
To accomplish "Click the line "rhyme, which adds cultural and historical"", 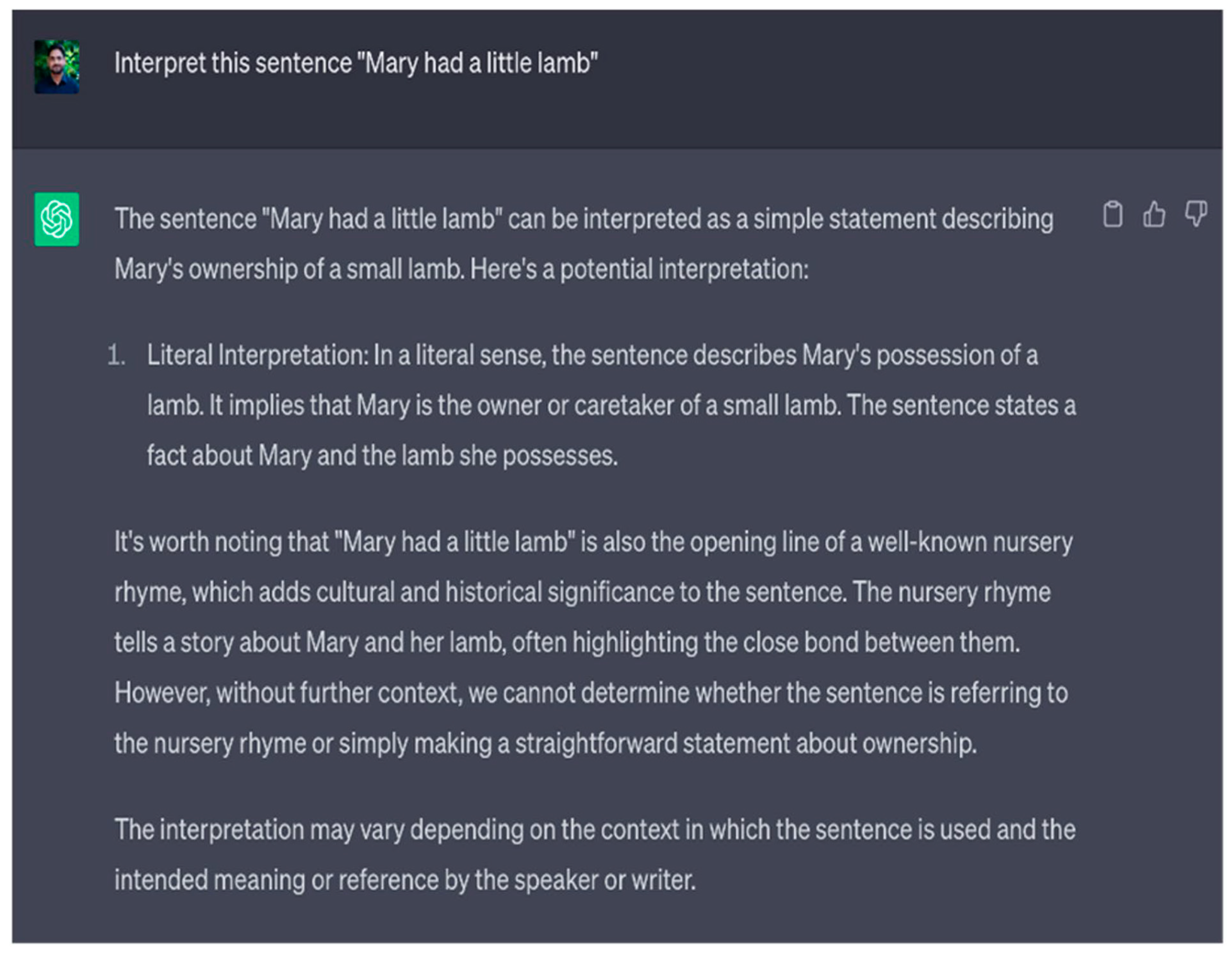I will tap(582, 593).
